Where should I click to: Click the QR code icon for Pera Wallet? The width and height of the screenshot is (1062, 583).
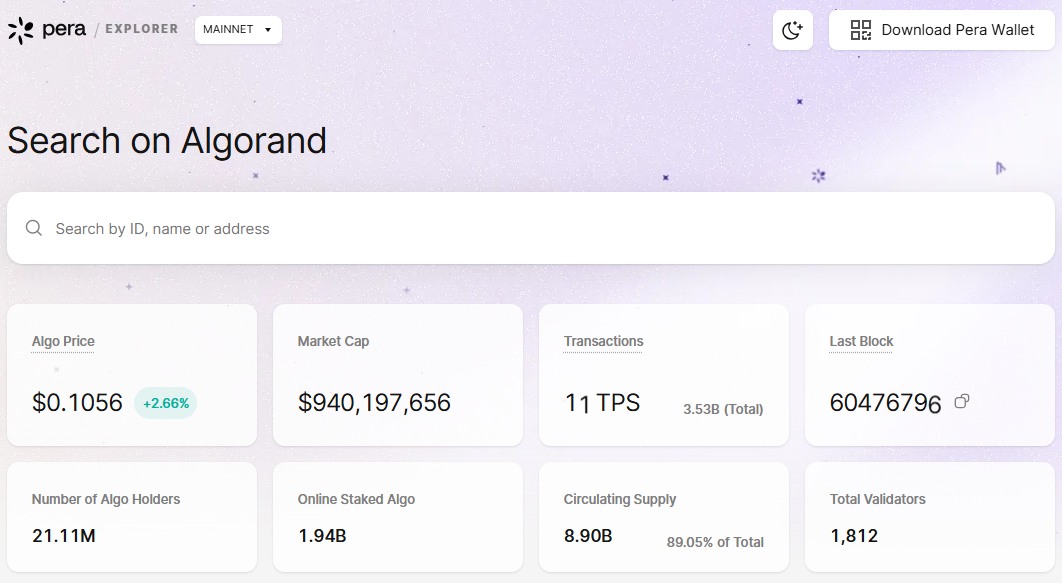coord(860,30)
